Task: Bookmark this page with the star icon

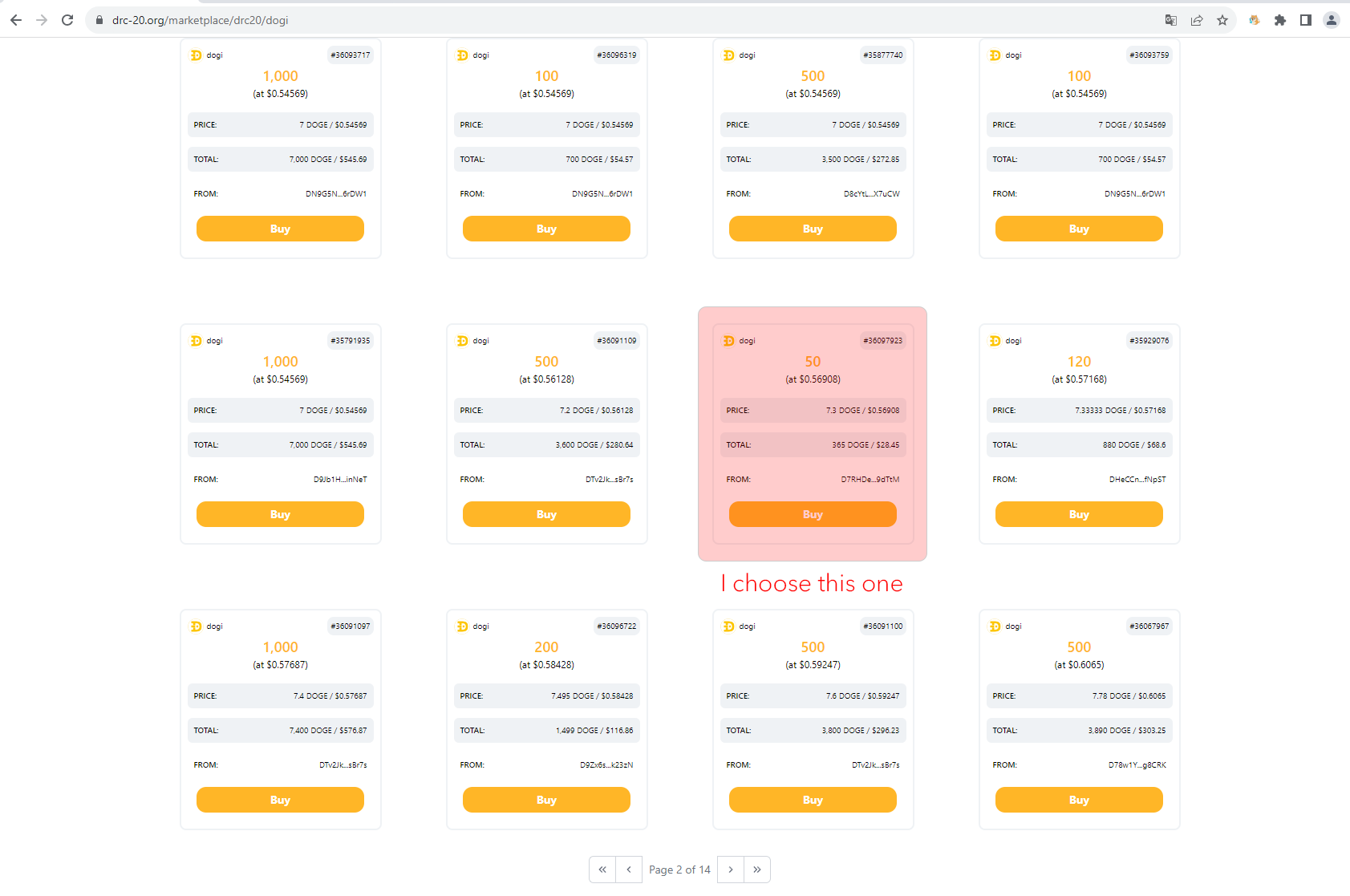Action: [x=1222, y=20]
